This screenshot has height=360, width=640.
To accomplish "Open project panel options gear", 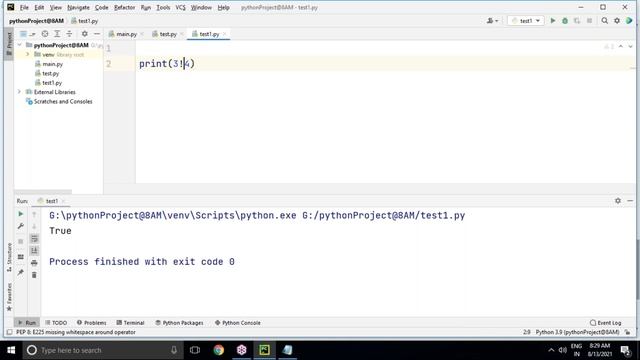I will point(84,34).
